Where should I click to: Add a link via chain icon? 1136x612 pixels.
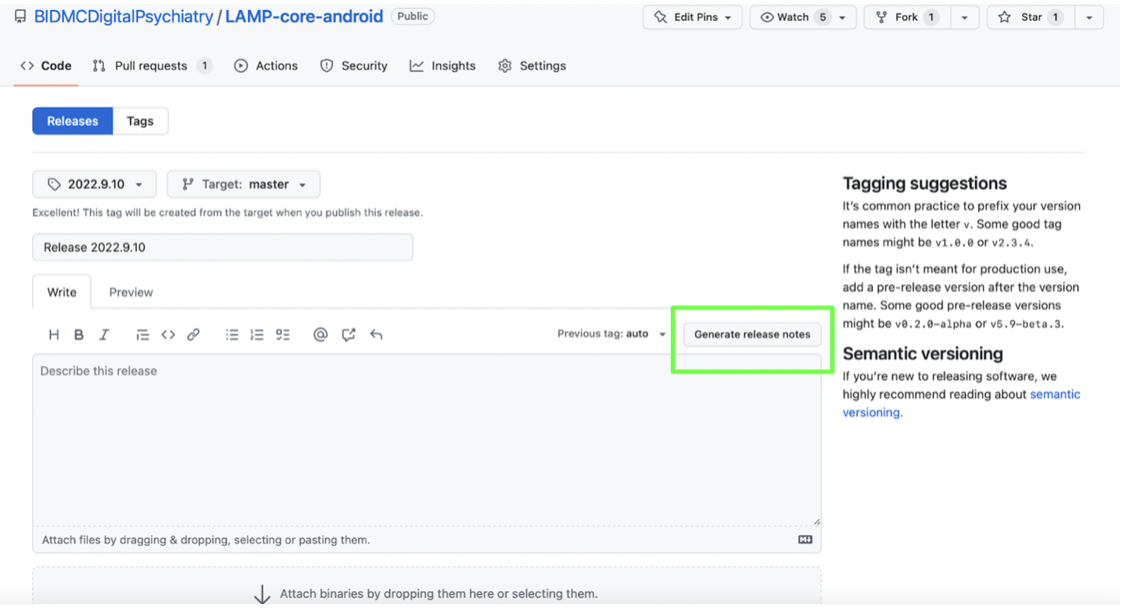pos(193,335)
